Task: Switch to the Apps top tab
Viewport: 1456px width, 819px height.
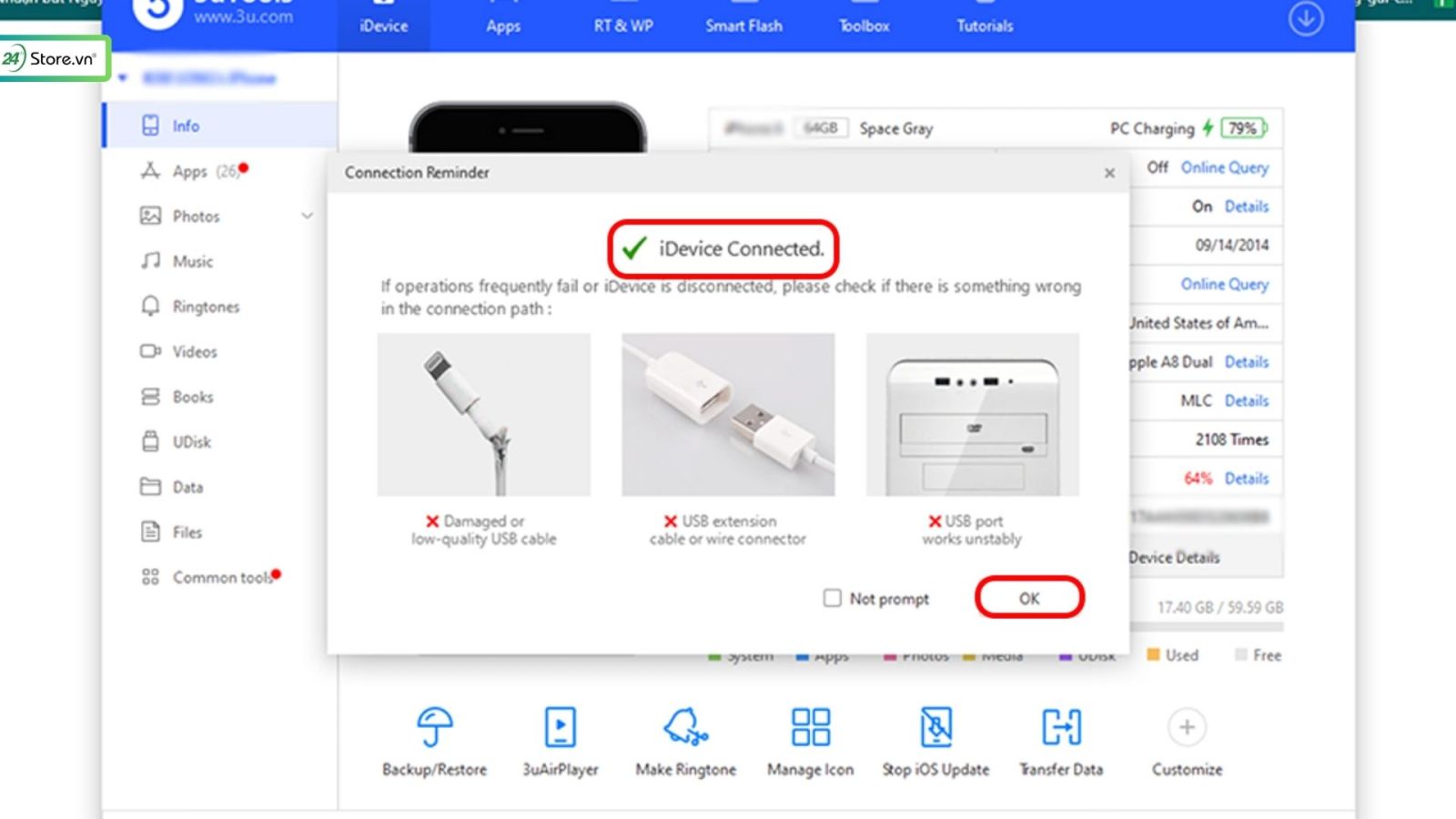Action: (x=503, y=25)
